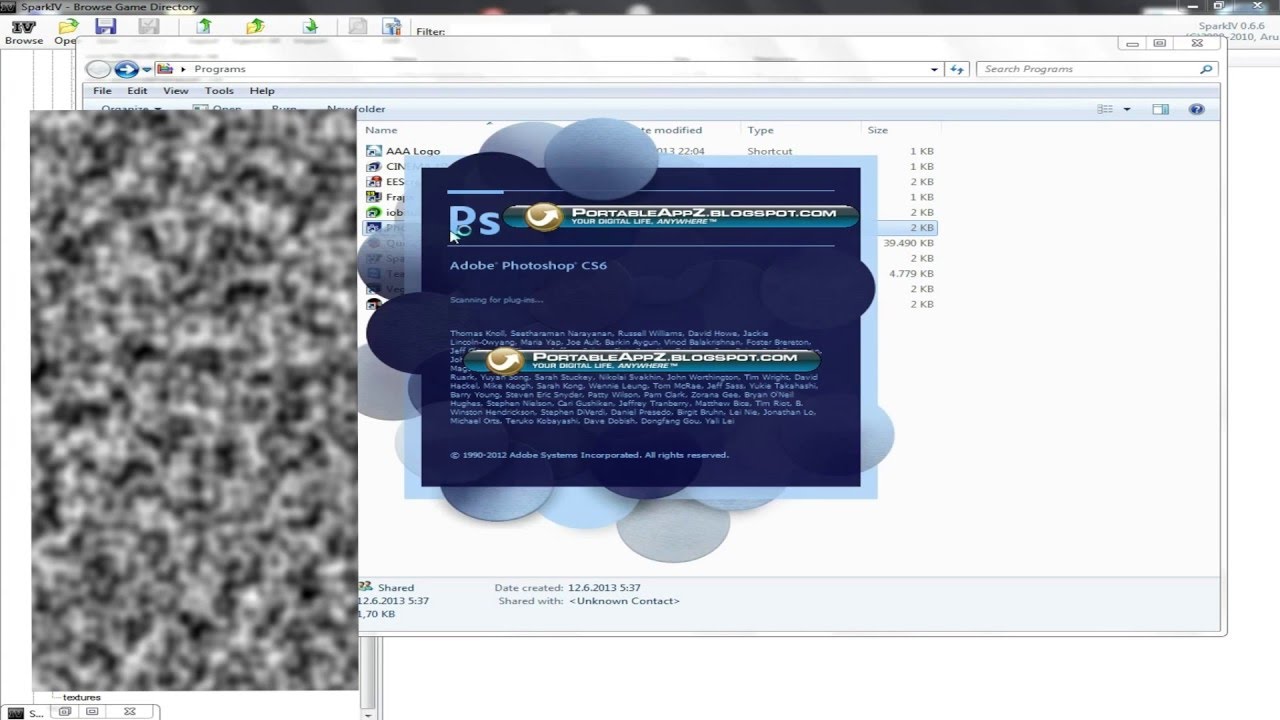1280x720 pixels.
Task: Open the Help menu in Explorer
Action: (262, 90)
